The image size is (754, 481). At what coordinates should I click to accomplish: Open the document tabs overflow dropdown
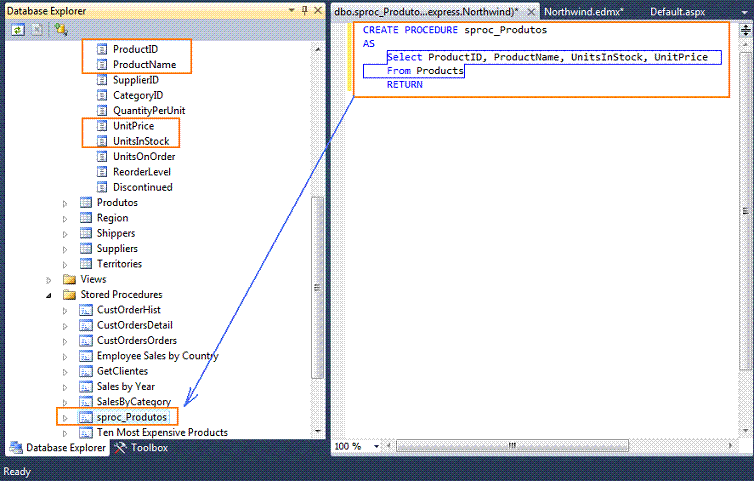tap(744, 12)
